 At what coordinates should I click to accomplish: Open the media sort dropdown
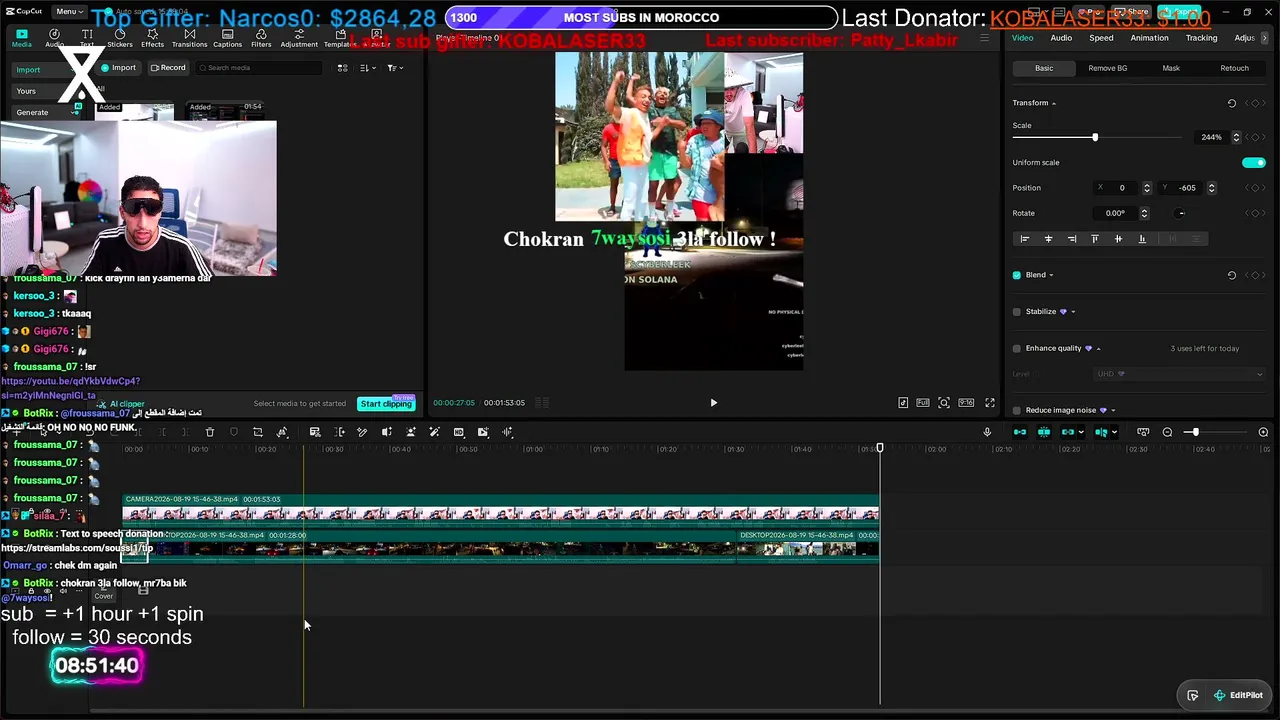click(x=367, y=68)
